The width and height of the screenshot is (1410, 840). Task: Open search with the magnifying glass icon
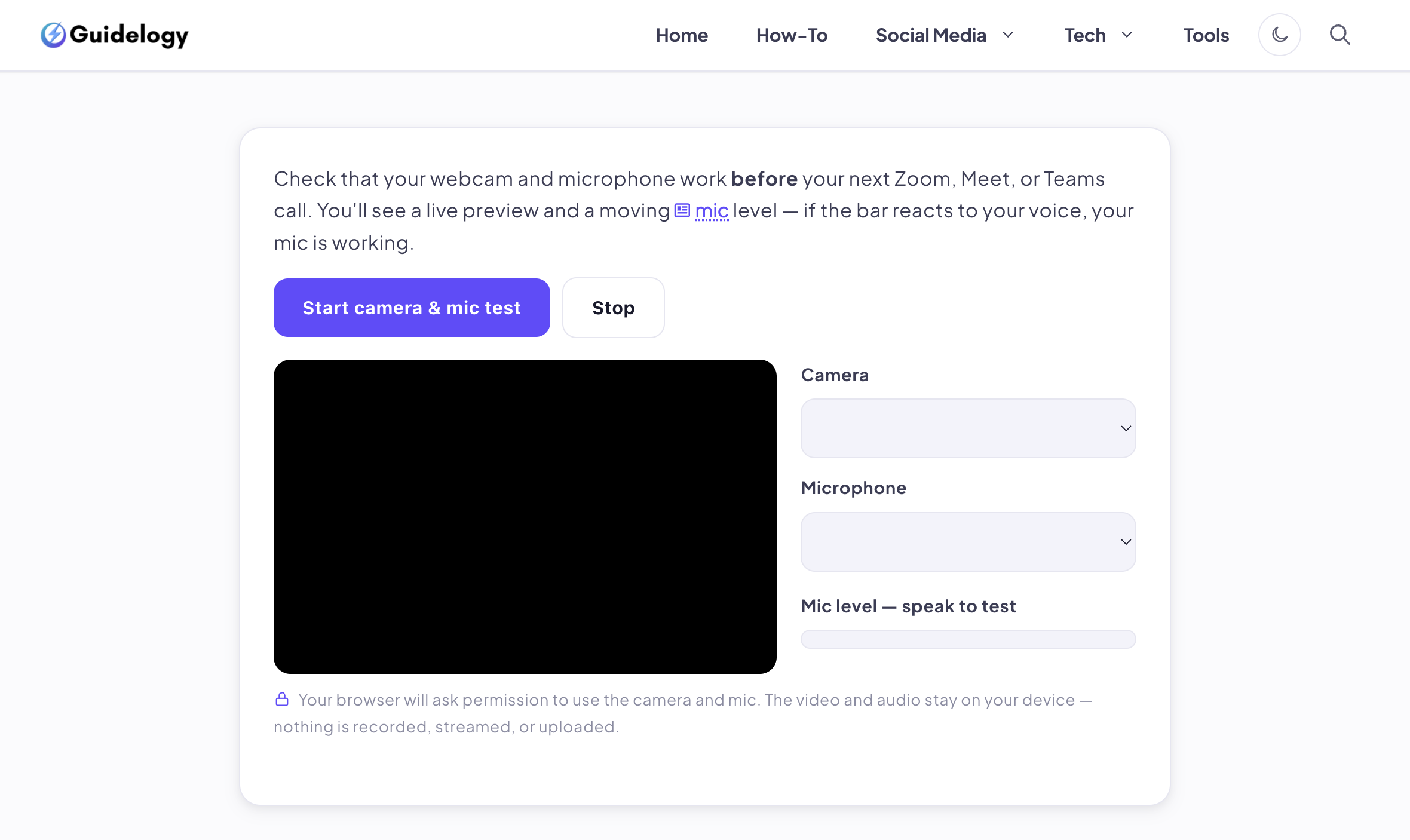[1339, 35]
